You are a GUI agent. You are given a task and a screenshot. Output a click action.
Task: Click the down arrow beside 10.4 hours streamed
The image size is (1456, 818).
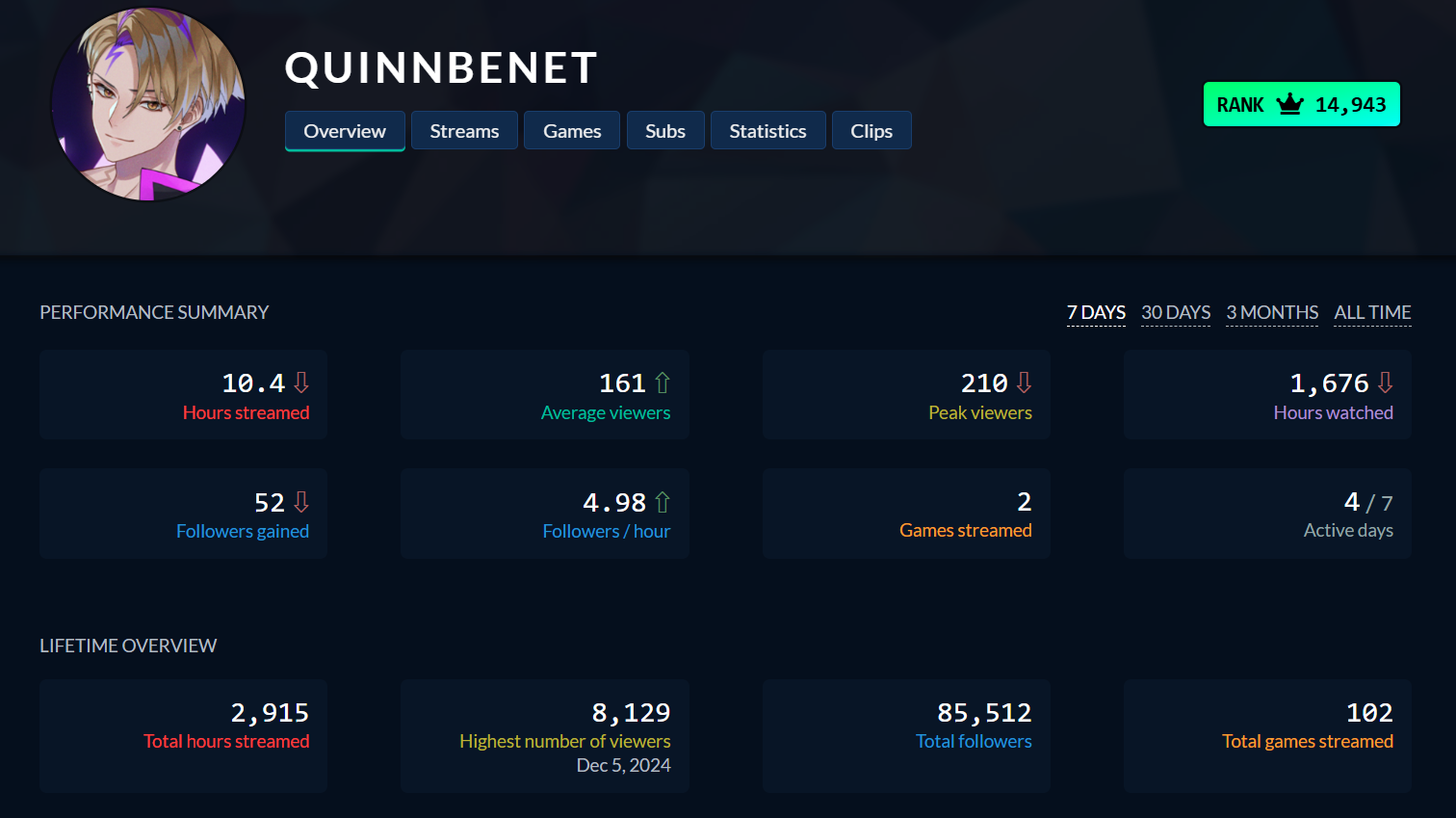pyautogui.click(x=301, y=383)
